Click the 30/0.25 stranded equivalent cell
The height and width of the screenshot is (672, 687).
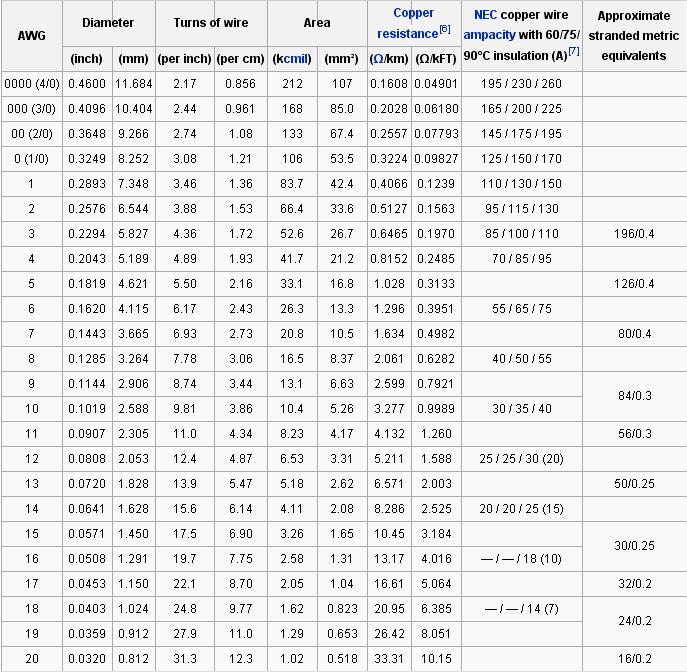tap(634, 545)
